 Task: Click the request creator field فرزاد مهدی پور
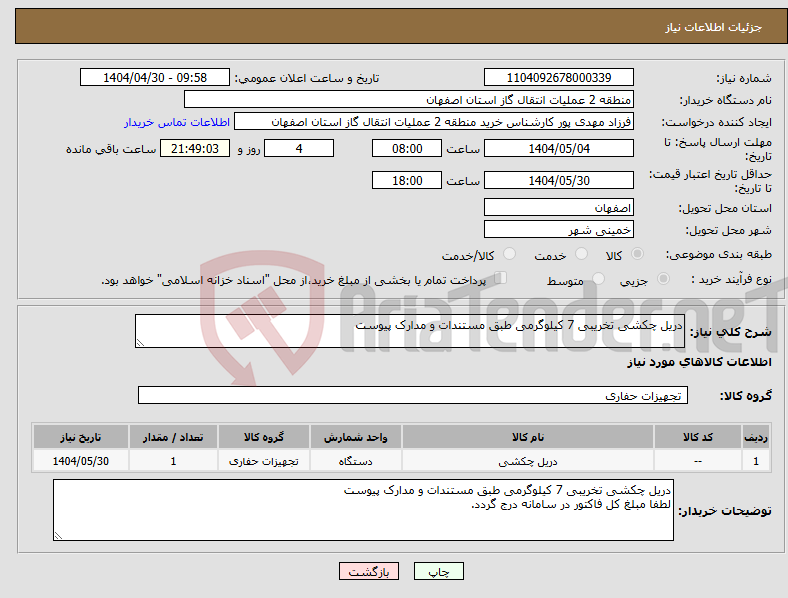click(434, 122)
